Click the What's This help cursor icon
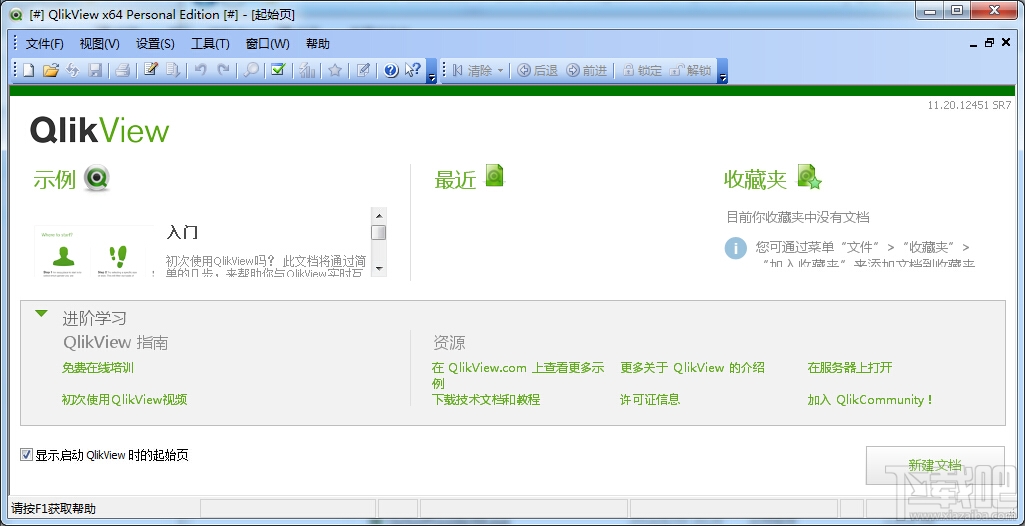Viewport: 1025px width, 526px height. pyautogui.click(x=412, y=70)
